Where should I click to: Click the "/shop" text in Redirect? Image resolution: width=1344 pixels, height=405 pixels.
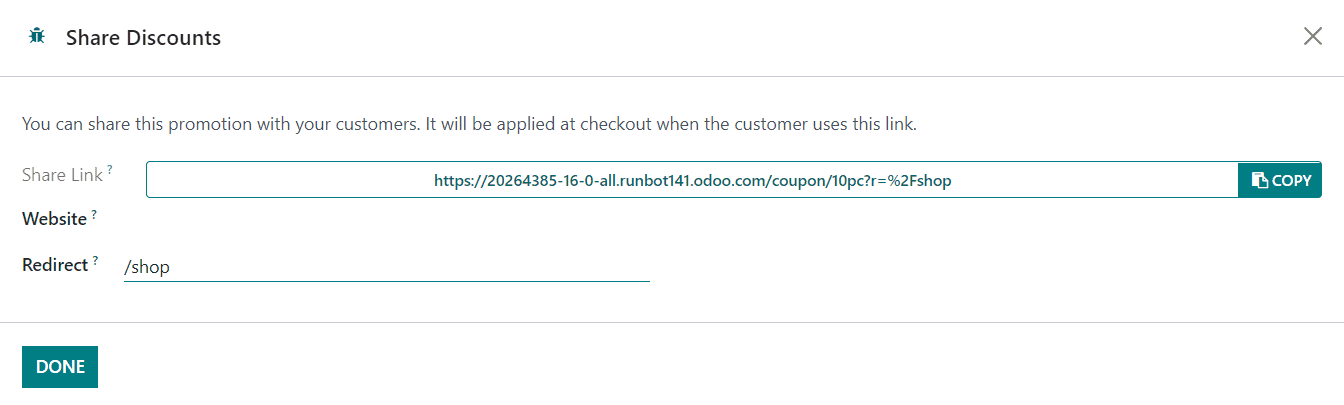[146, 267]
